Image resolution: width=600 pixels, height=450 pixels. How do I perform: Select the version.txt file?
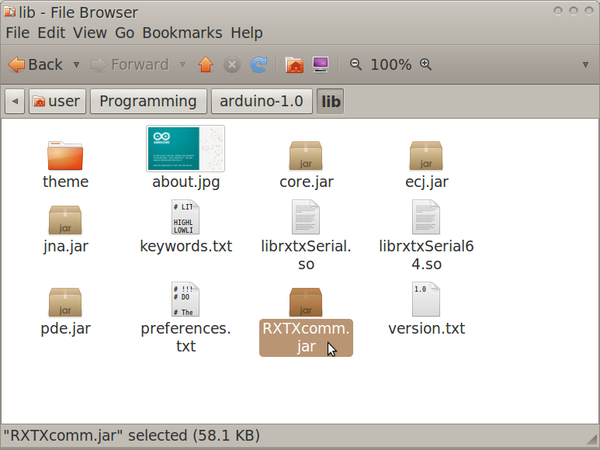point(426,300)
